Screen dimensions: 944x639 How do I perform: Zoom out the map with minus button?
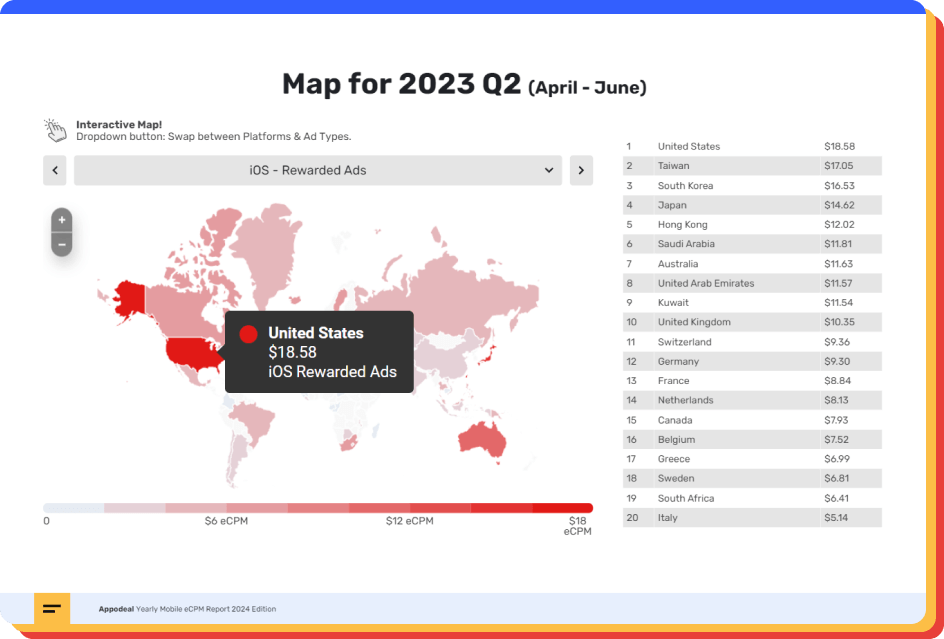point(62,244)
